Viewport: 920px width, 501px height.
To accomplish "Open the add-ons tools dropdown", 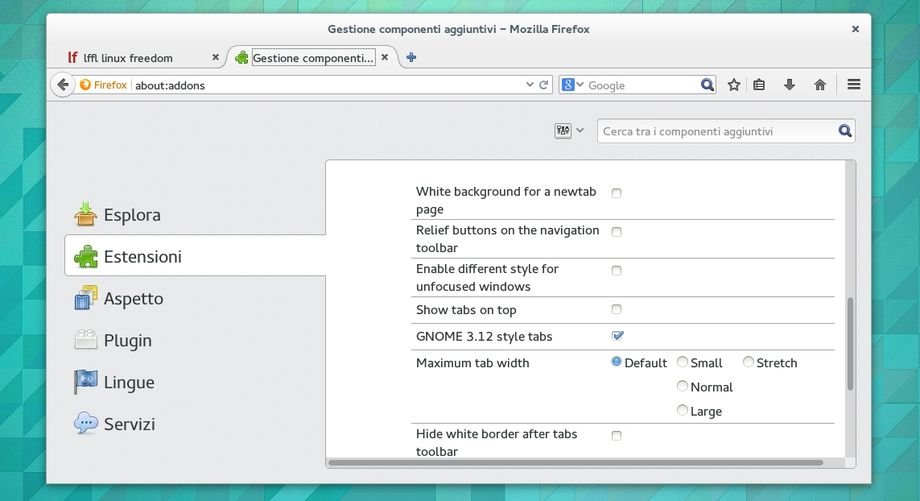I will coord(569,131).
